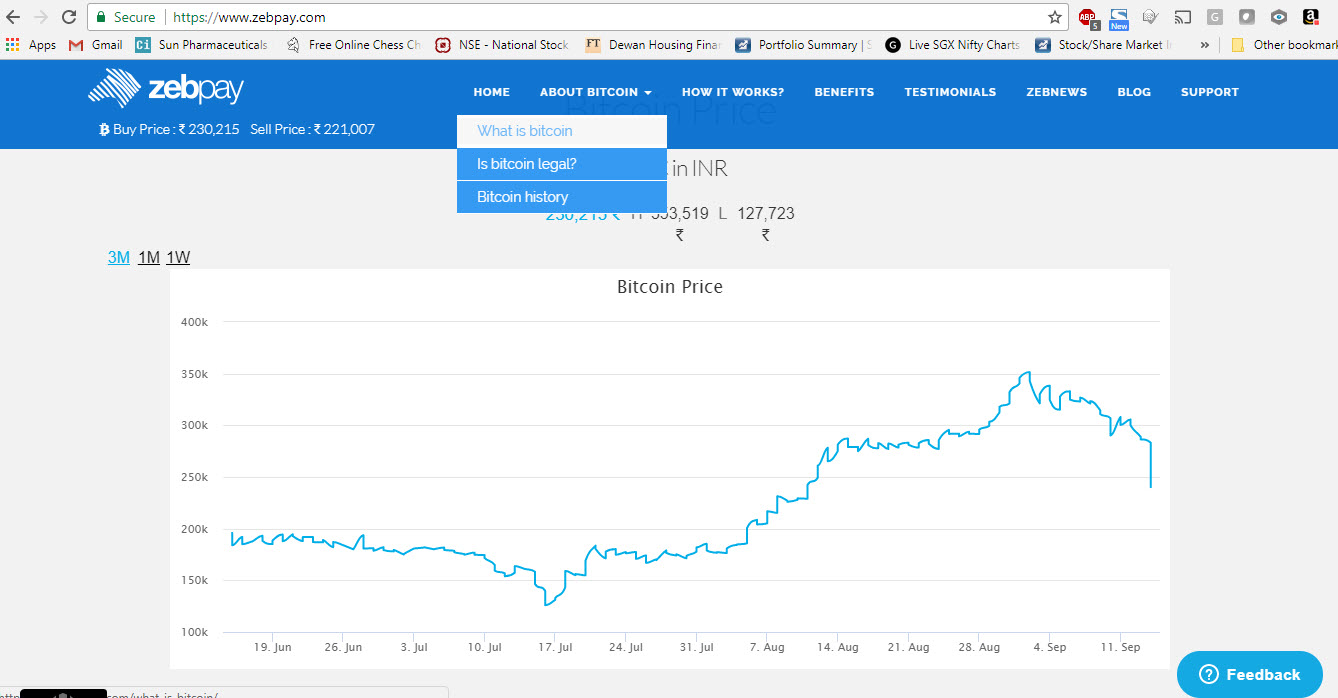The image size is (1338, 698).
Task: Open the Other bookmarks folder
Action: 1283,45
